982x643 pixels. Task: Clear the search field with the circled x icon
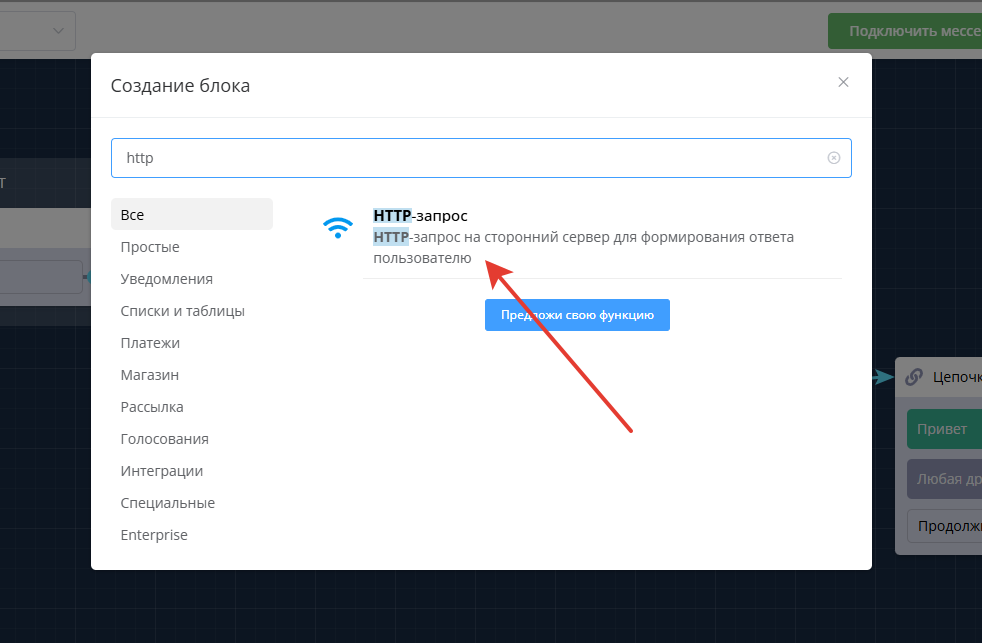coord(833,158)
